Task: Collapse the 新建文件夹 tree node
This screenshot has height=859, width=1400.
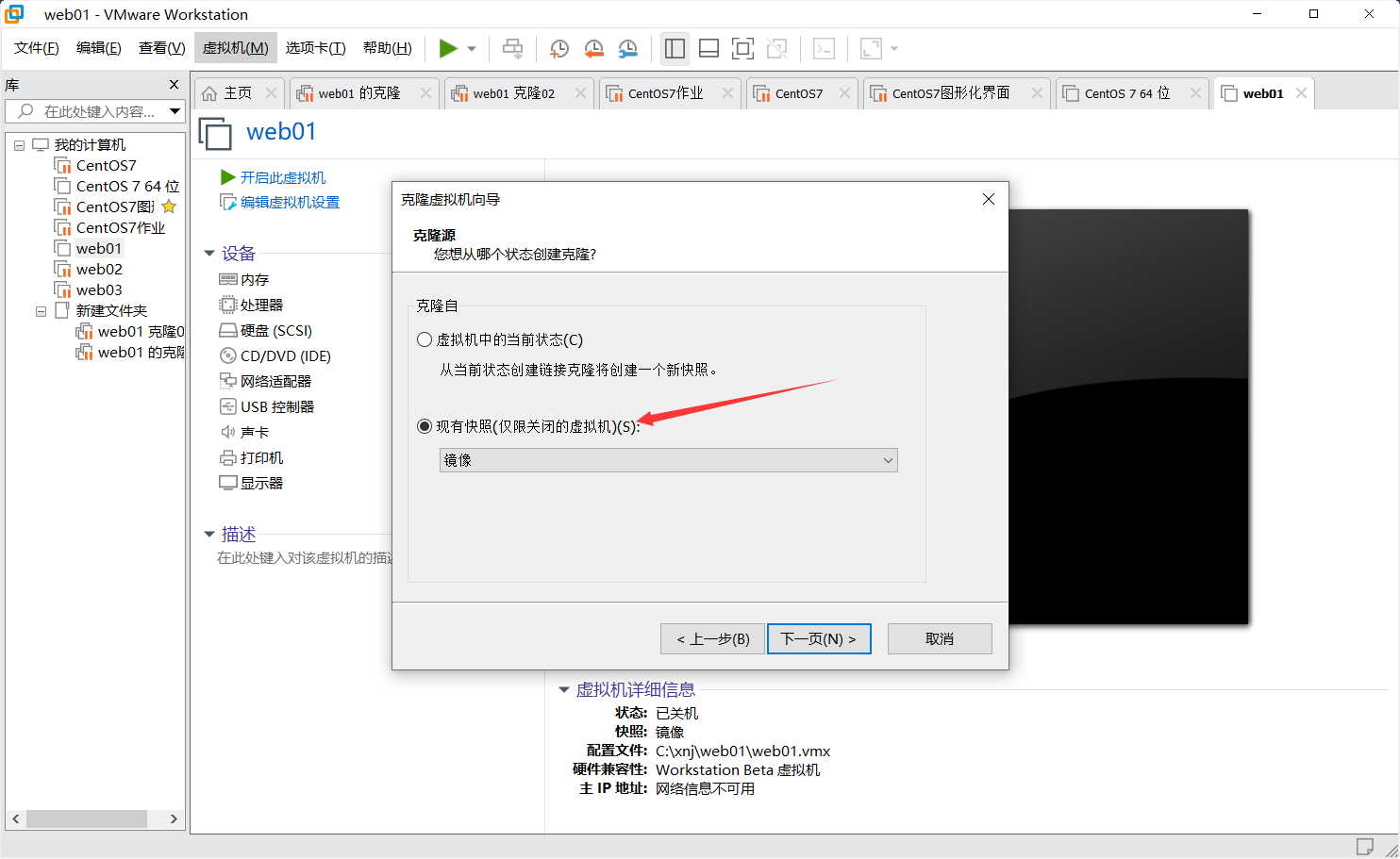Action: click(41, 311)
